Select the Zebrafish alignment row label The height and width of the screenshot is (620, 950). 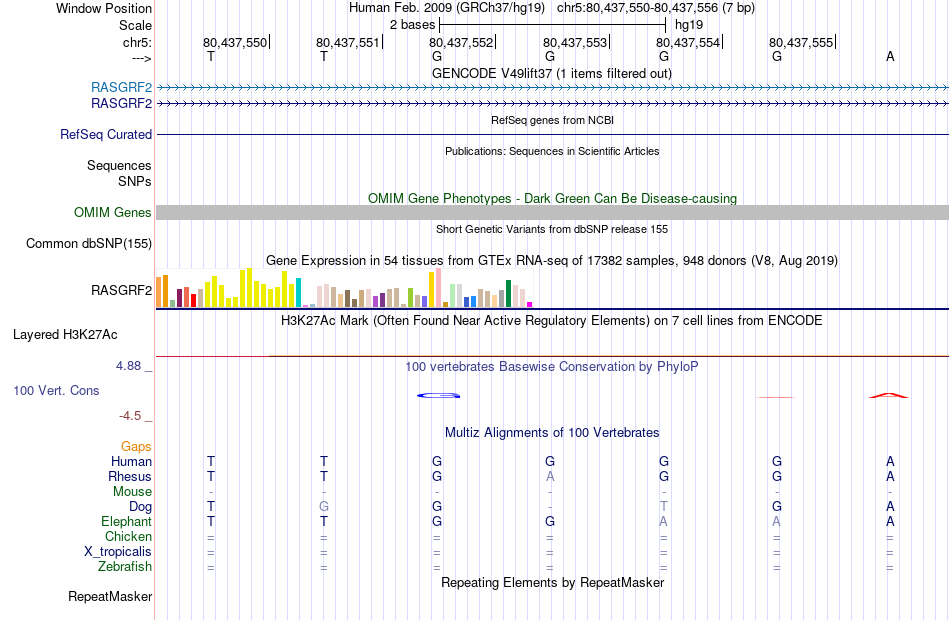125,566
